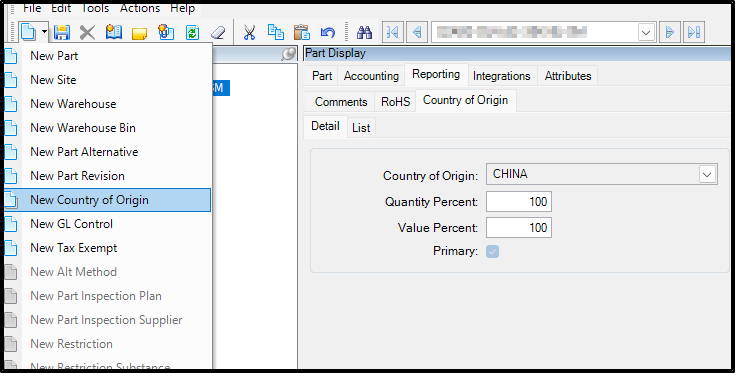This screenshot has height=373, width=735.
Task: Click the pin icon on tree panel header
Action: 288,54
